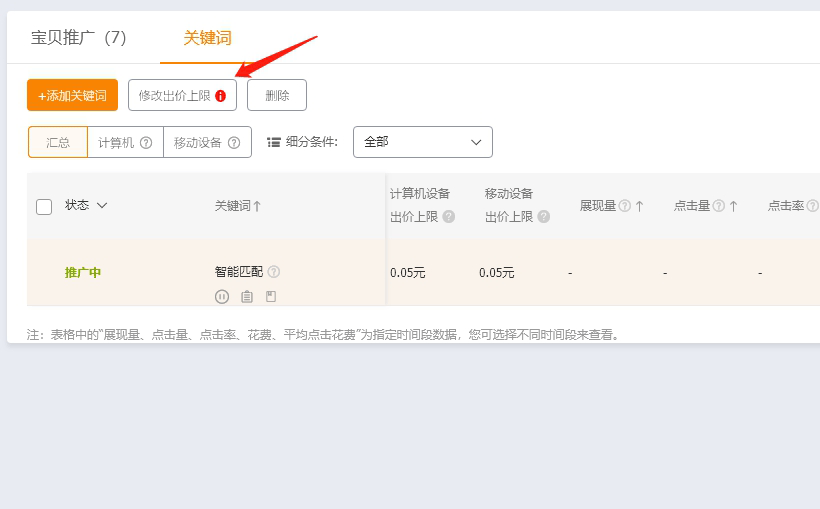
Task: Click the +添加关键词 button
Action: tap(72, 95)
